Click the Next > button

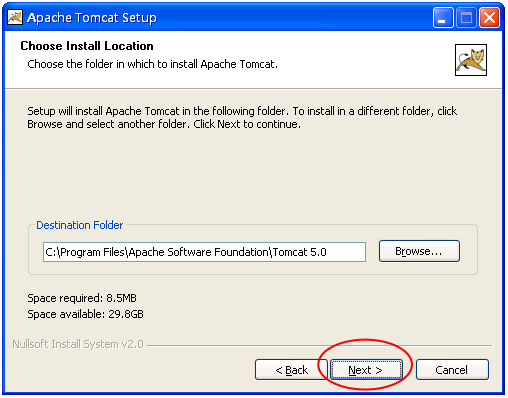366,370
